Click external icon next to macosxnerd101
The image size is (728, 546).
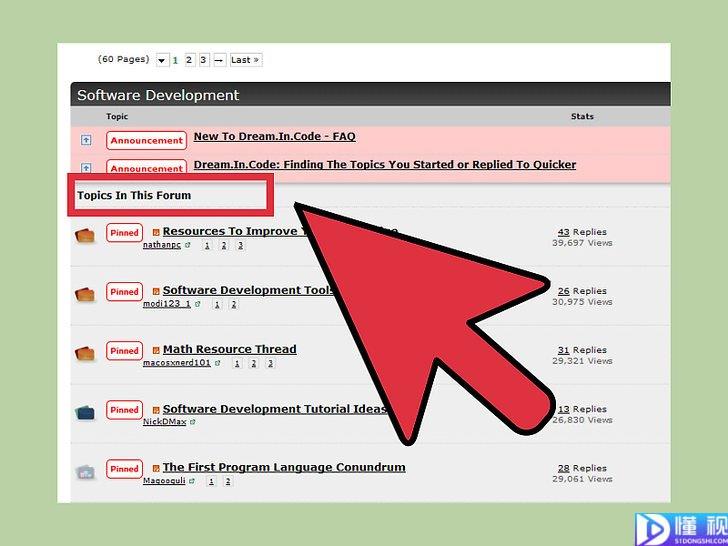217,363
